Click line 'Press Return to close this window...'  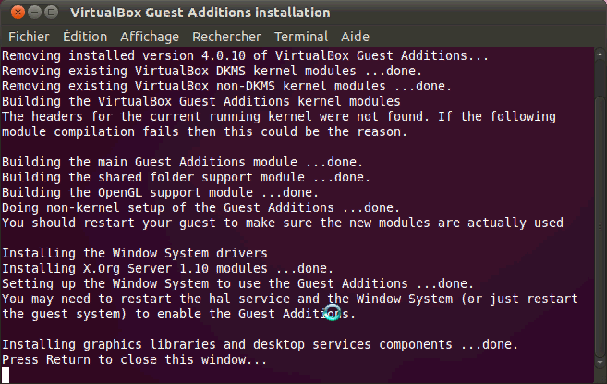134,360
